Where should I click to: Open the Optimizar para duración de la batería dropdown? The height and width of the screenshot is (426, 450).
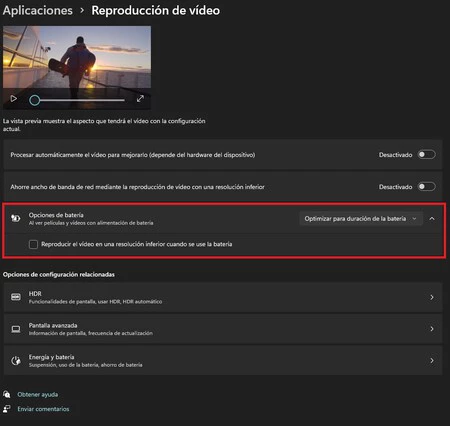tap(361, 219)
